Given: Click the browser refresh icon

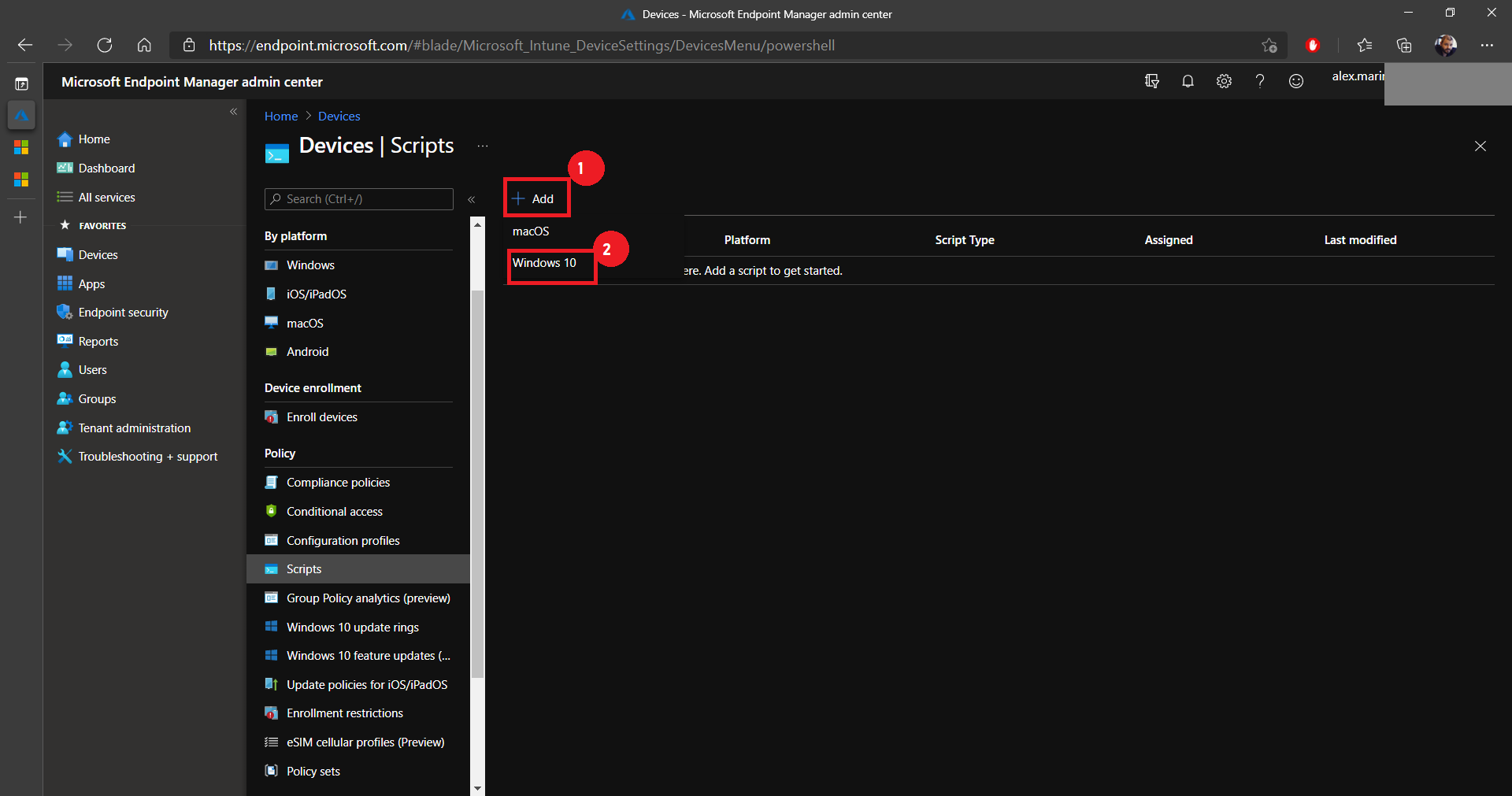Looking at the screenshot, I should pyautogui.click(x=105, y=46).
